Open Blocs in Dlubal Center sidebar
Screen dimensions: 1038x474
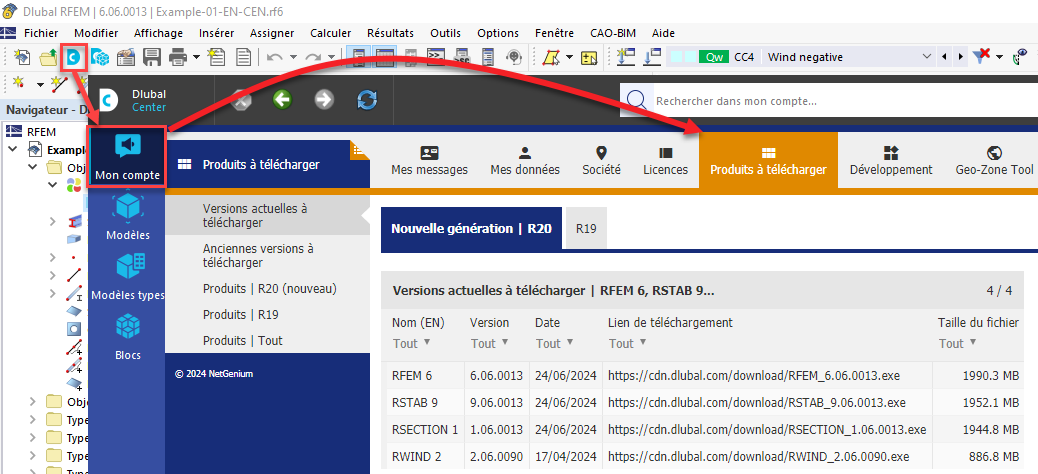[128, 336]
